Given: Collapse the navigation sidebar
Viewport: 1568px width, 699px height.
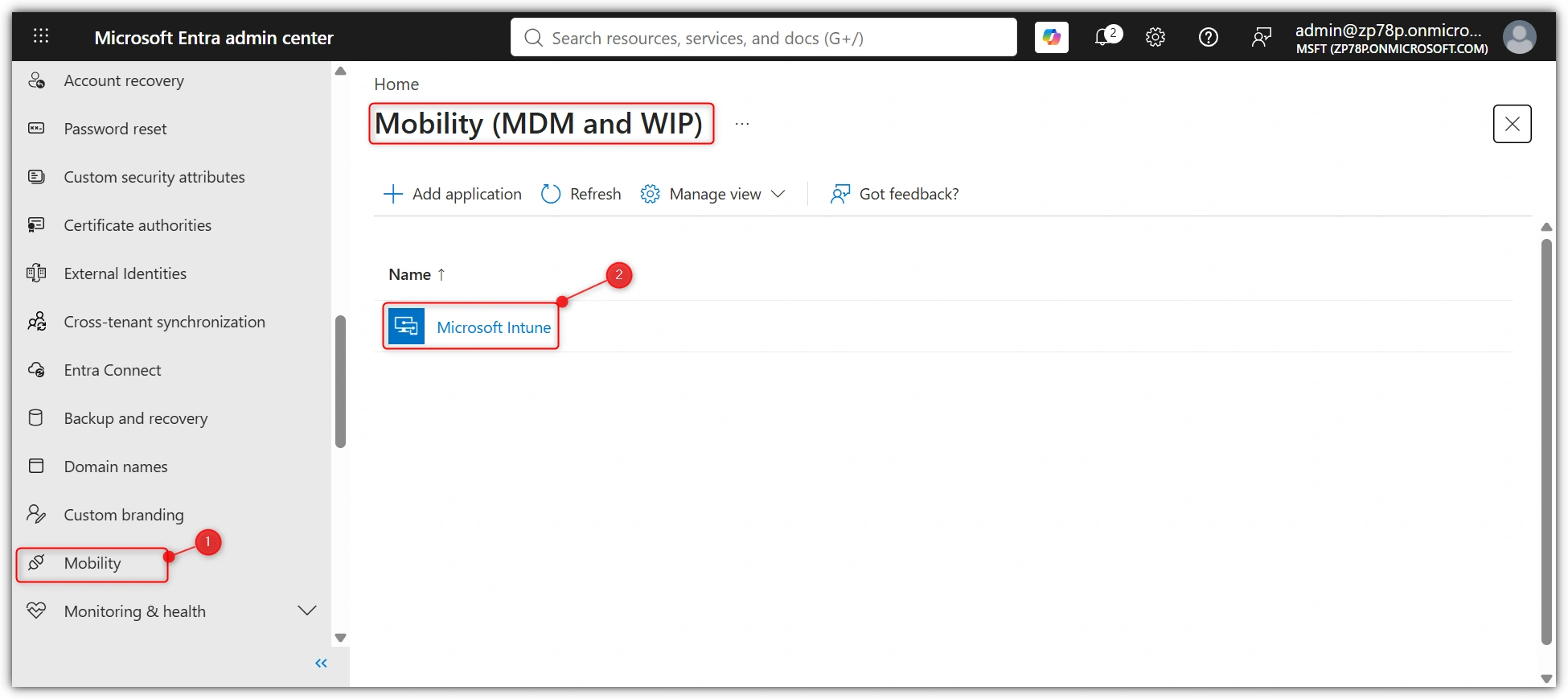Looking at the screenshot, I should pyautogui.click(x=322, y=664).
